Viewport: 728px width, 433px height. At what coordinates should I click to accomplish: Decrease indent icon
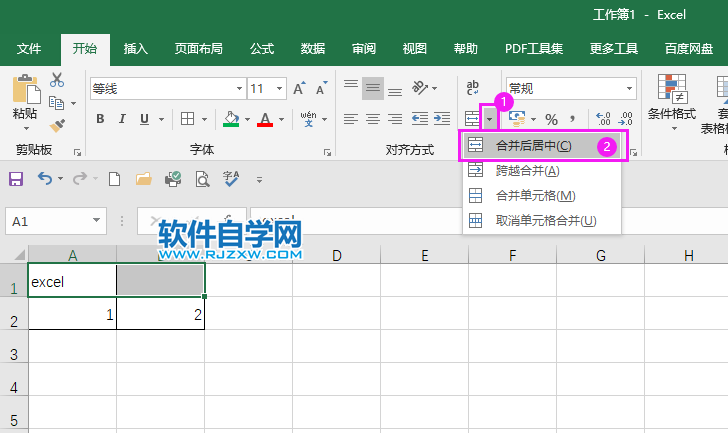pyautogui.click(x=420, y=119)
